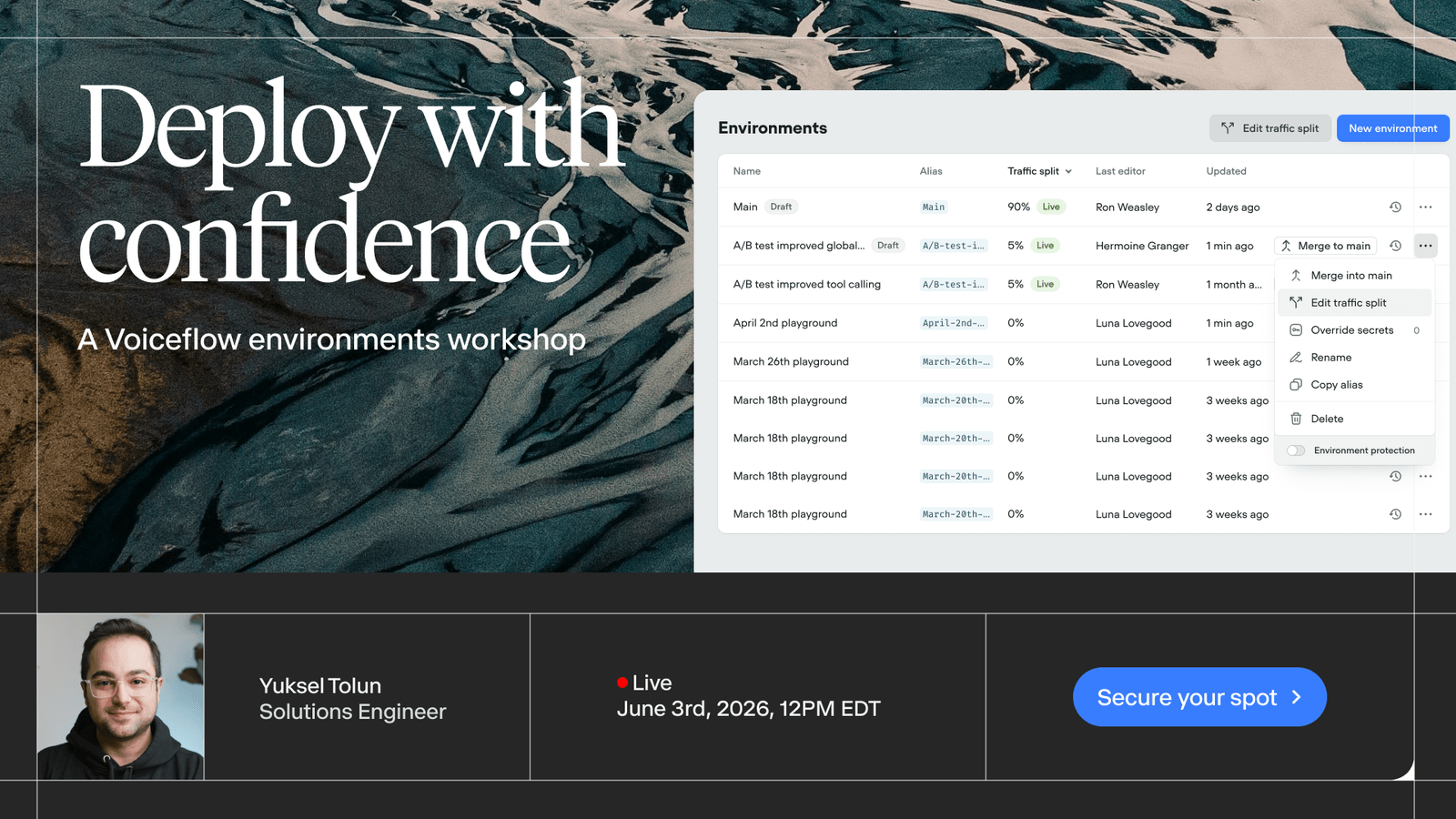Click the Alias column header

931,171
